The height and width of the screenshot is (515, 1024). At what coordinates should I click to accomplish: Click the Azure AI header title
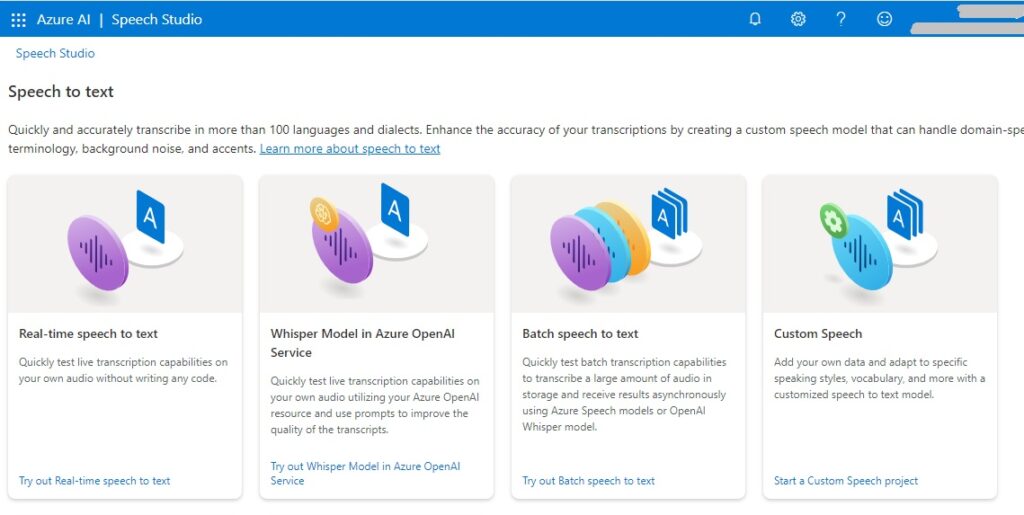pyautogui.click(x=68, y=19)
